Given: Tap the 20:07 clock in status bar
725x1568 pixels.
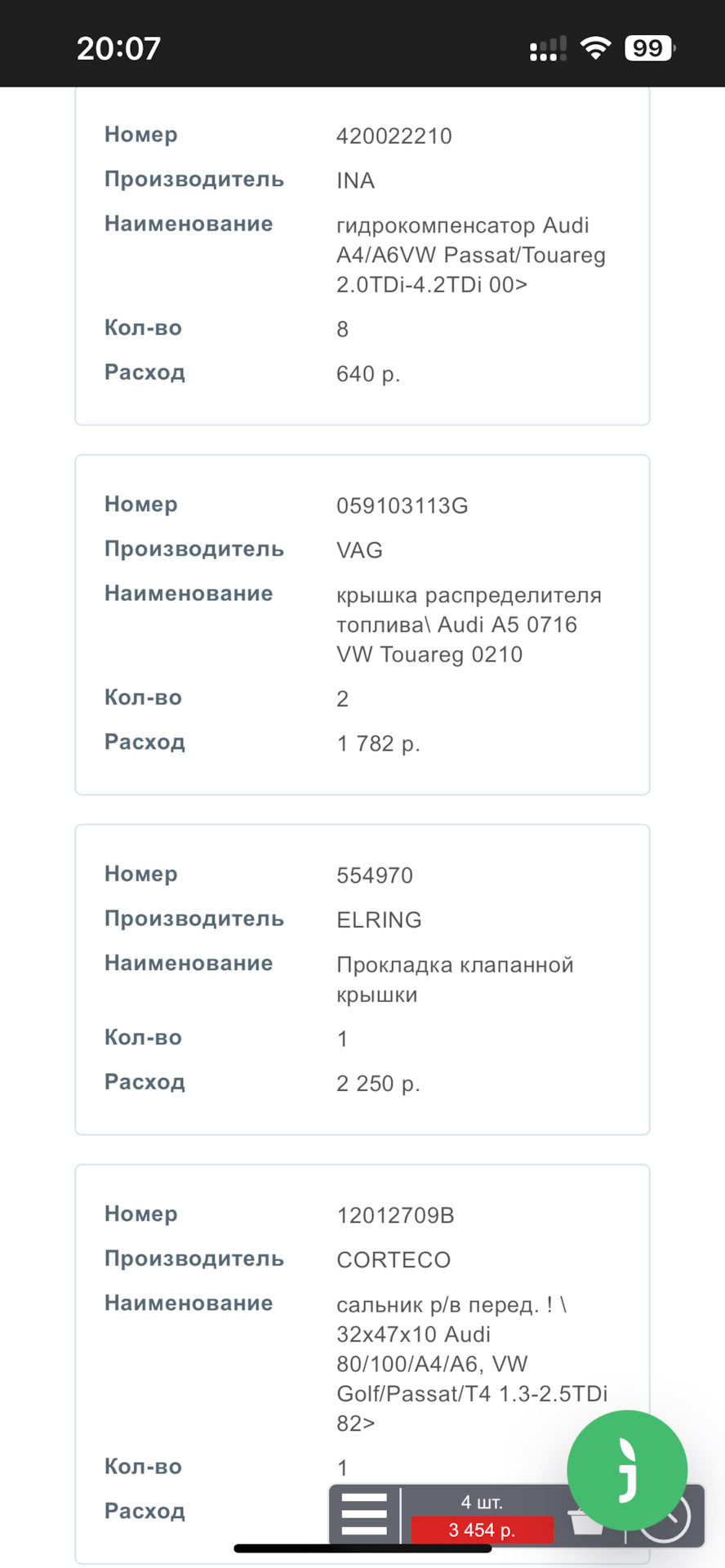Looking at the screenshot, I should [118, 48].
